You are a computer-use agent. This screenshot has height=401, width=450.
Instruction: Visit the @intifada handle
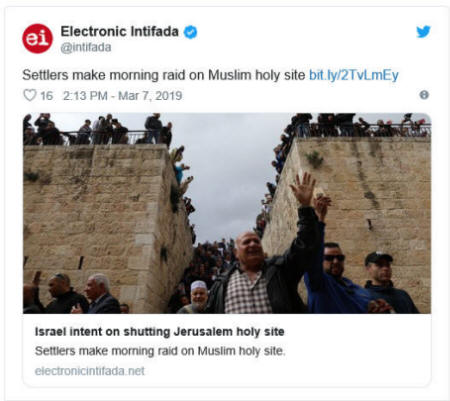click(86, 47)
